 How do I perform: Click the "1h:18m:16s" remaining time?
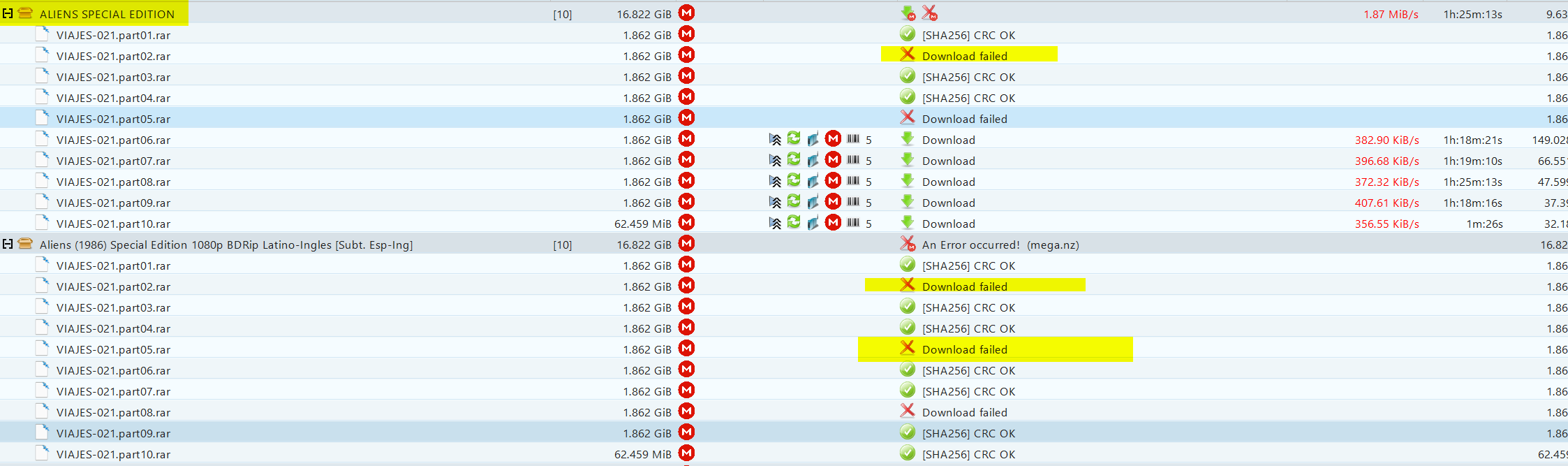tap(1472, 203)
